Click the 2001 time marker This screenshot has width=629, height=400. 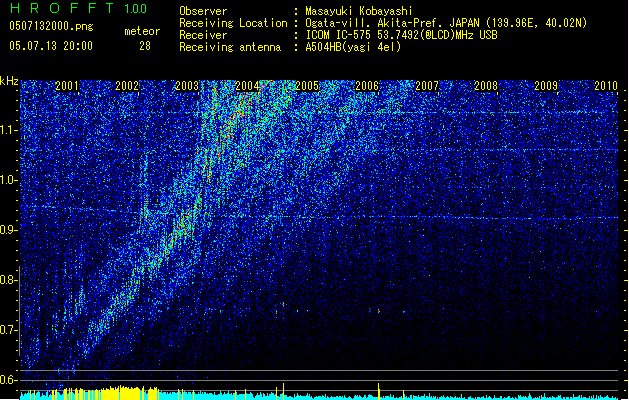[x=67, y=85]
